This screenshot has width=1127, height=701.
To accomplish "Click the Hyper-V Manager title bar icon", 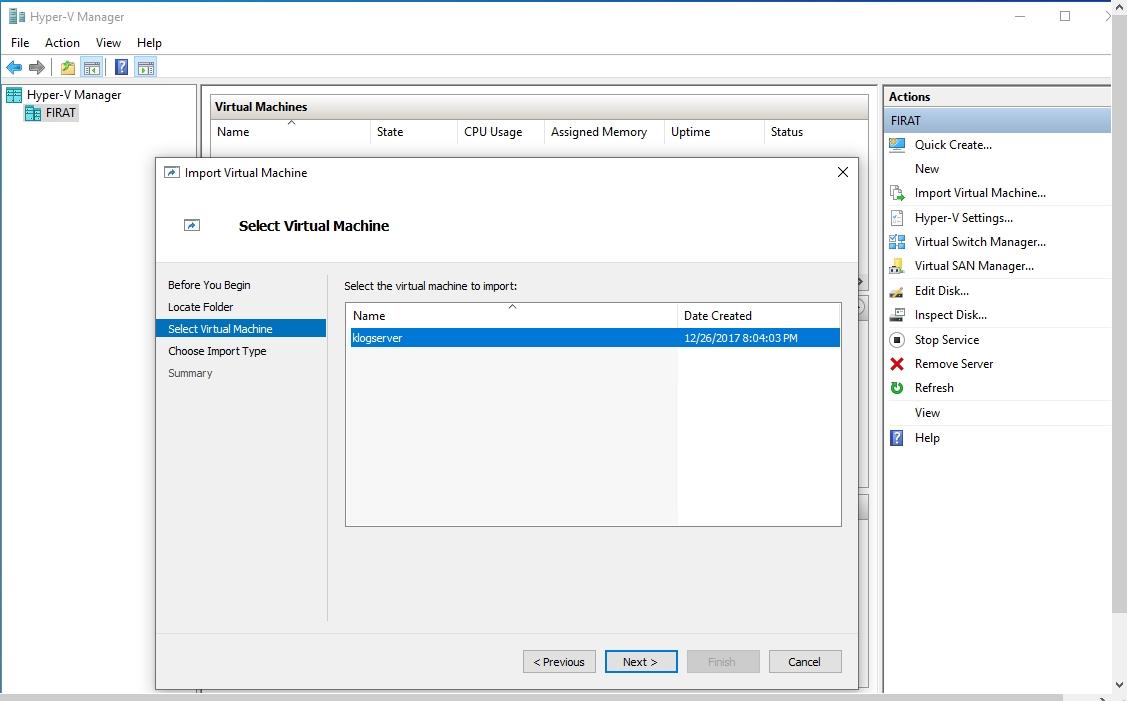I will tap(16, 16).
